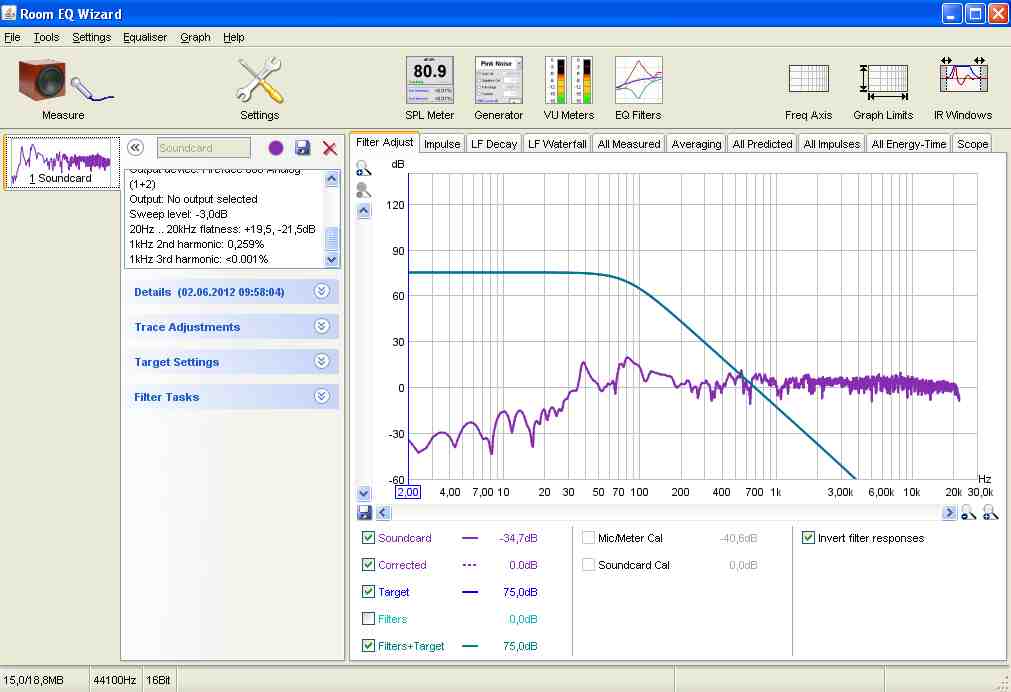Click the Target blue line sample in legend
Viewport: 1011px width, 692px height.
click(470, 592)
